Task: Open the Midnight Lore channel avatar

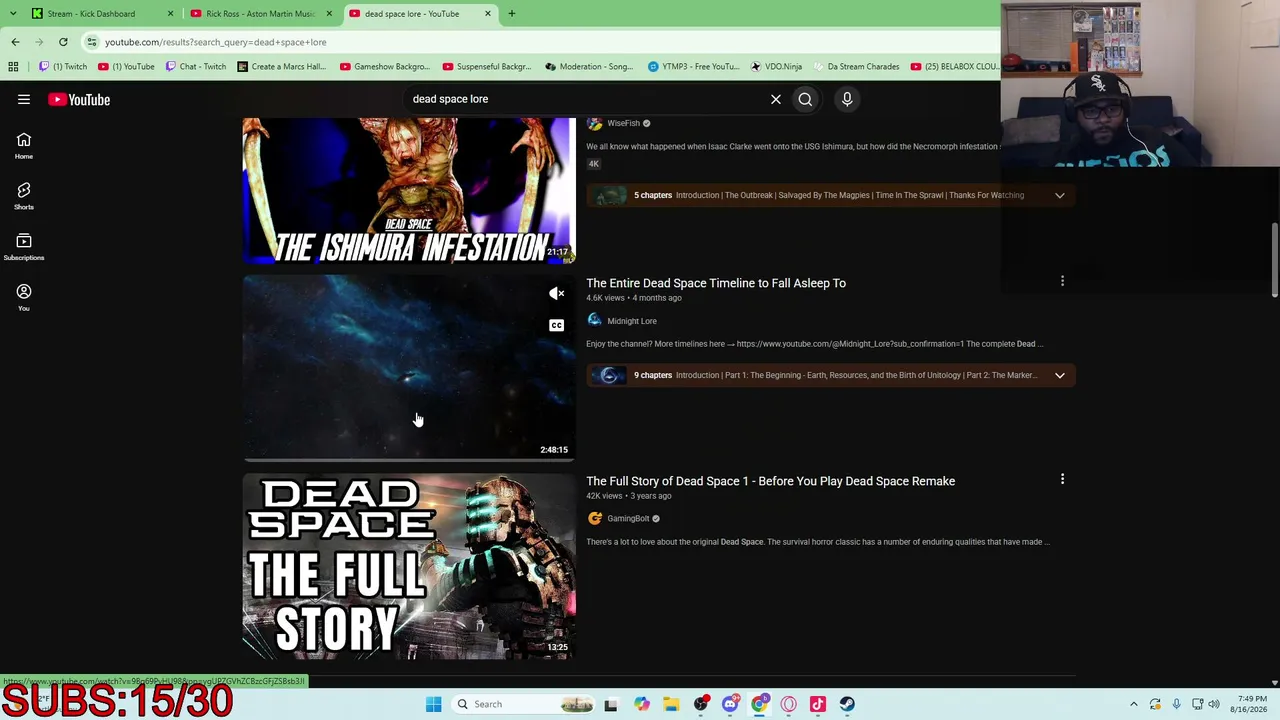Action: click(595, 321)
